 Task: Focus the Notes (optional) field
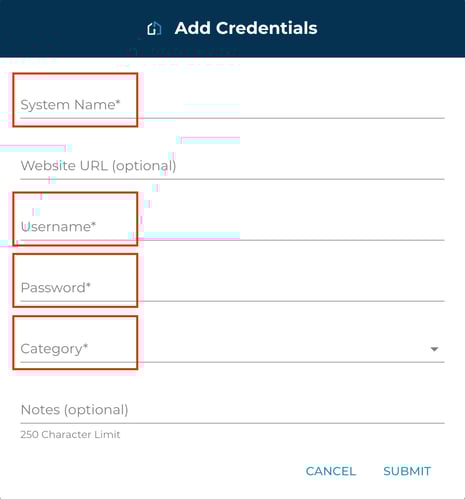(232, 410)
